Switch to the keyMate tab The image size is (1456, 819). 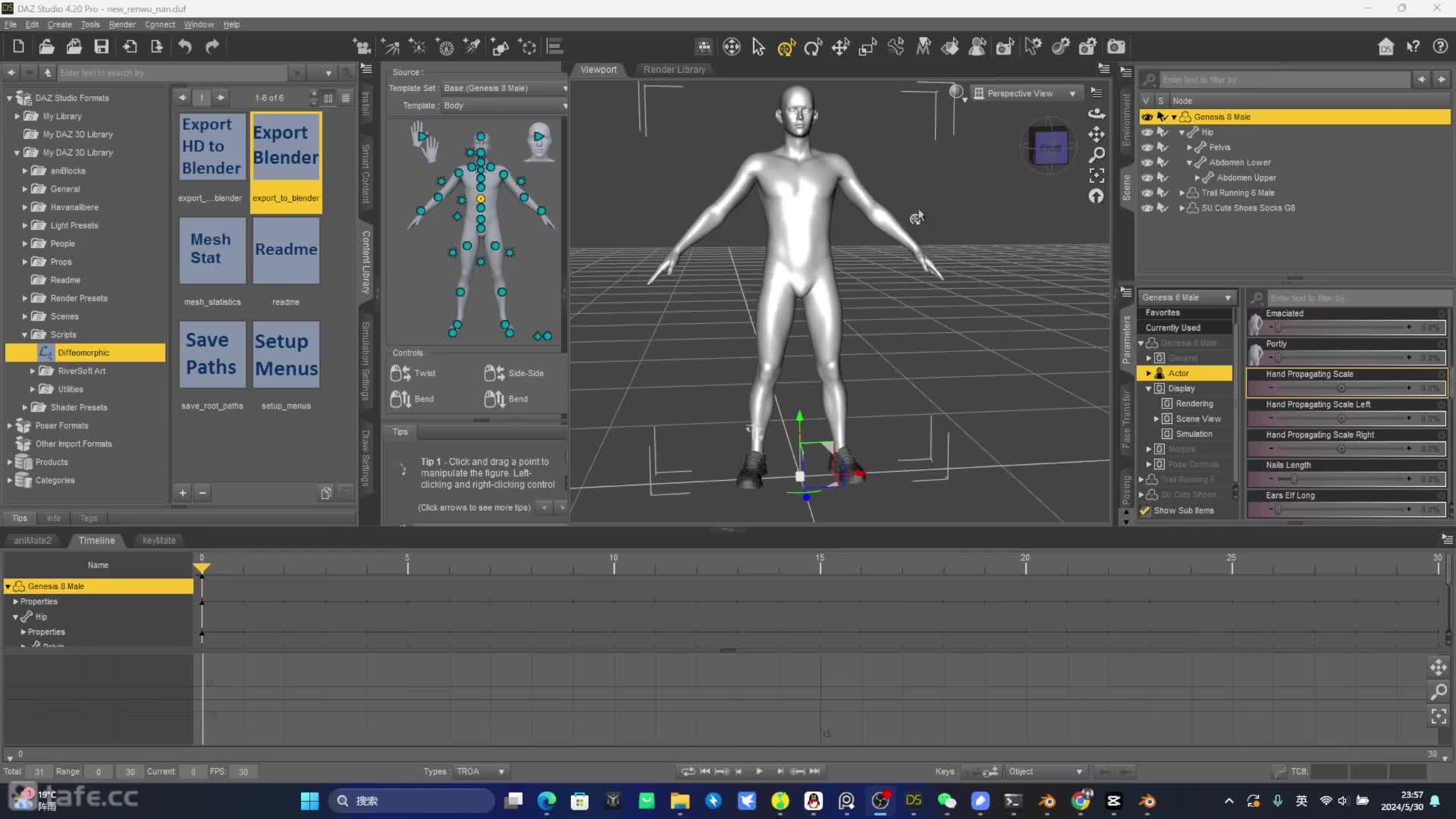[x=158, y=541]
